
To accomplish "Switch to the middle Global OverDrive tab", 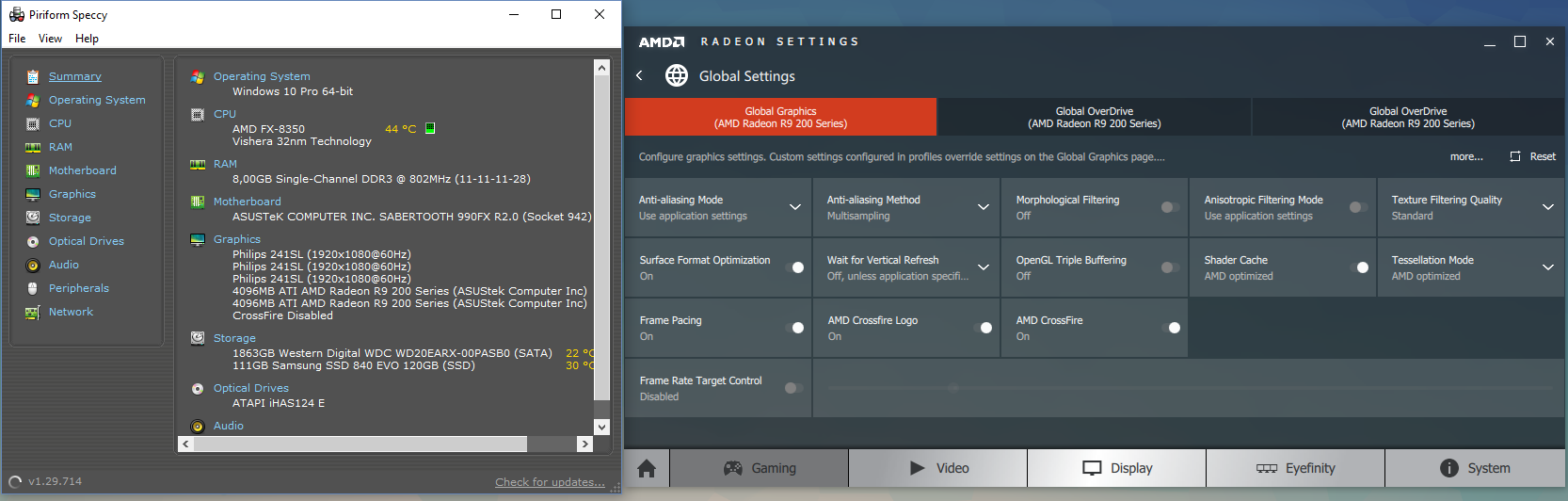I will pos(1095,118).
